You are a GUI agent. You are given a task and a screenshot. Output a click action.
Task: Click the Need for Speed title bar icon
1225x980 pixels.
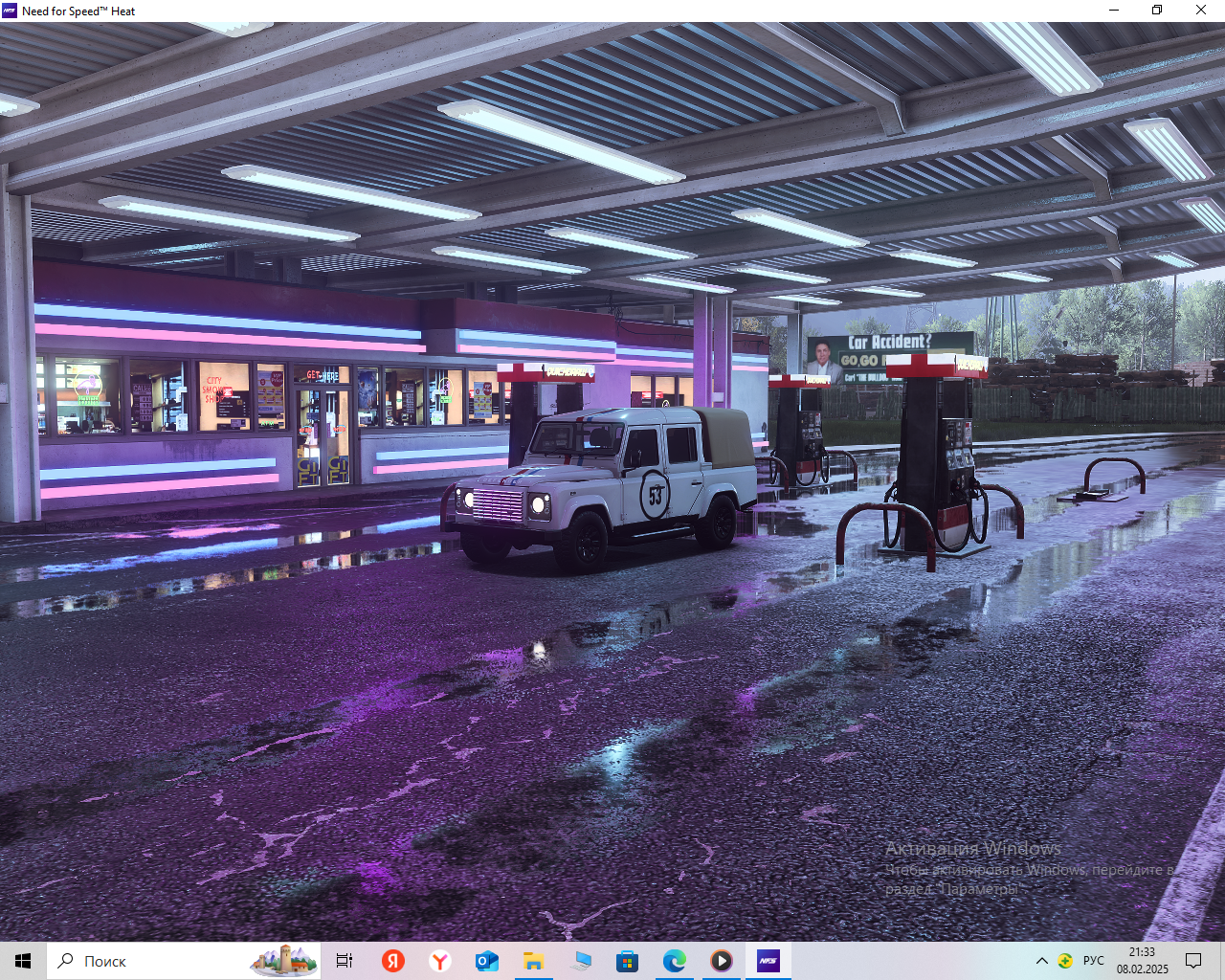coord(11,11)
